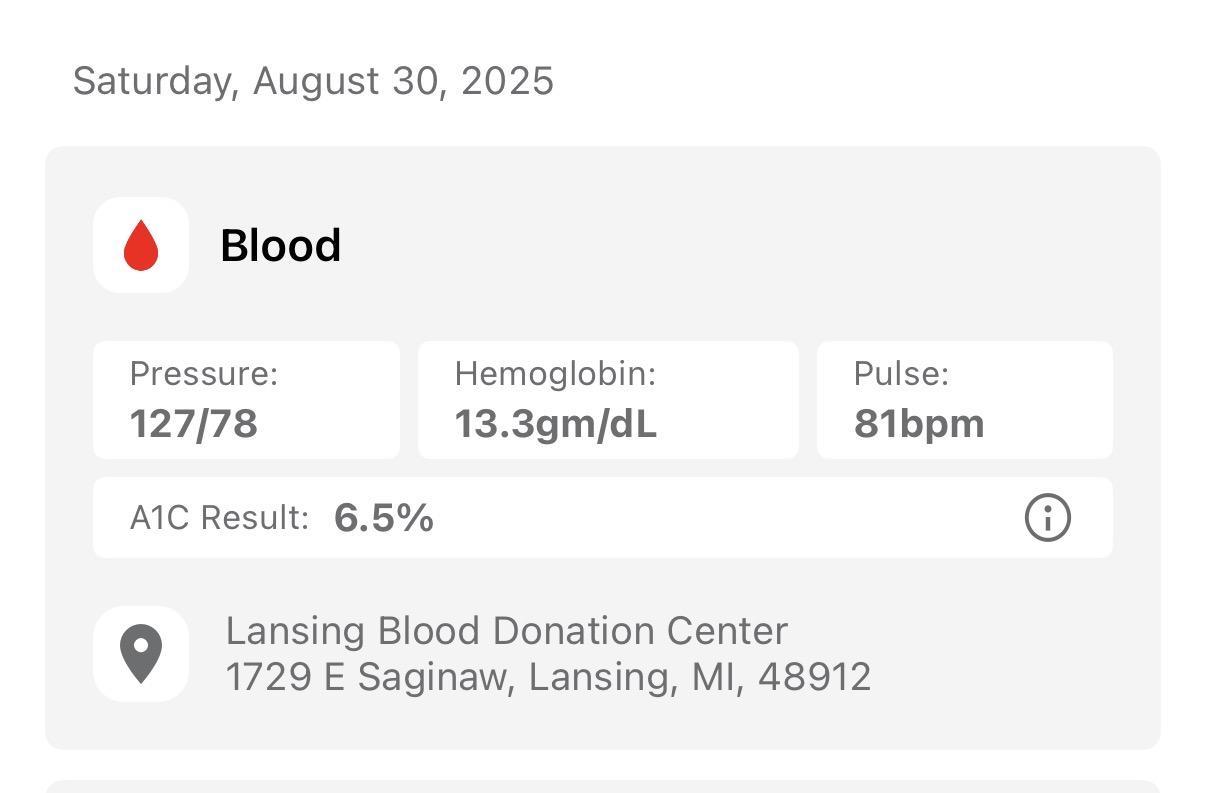Tap the location pin icon
Screen dimensions: 1206x793
click(x=141, y=653)
